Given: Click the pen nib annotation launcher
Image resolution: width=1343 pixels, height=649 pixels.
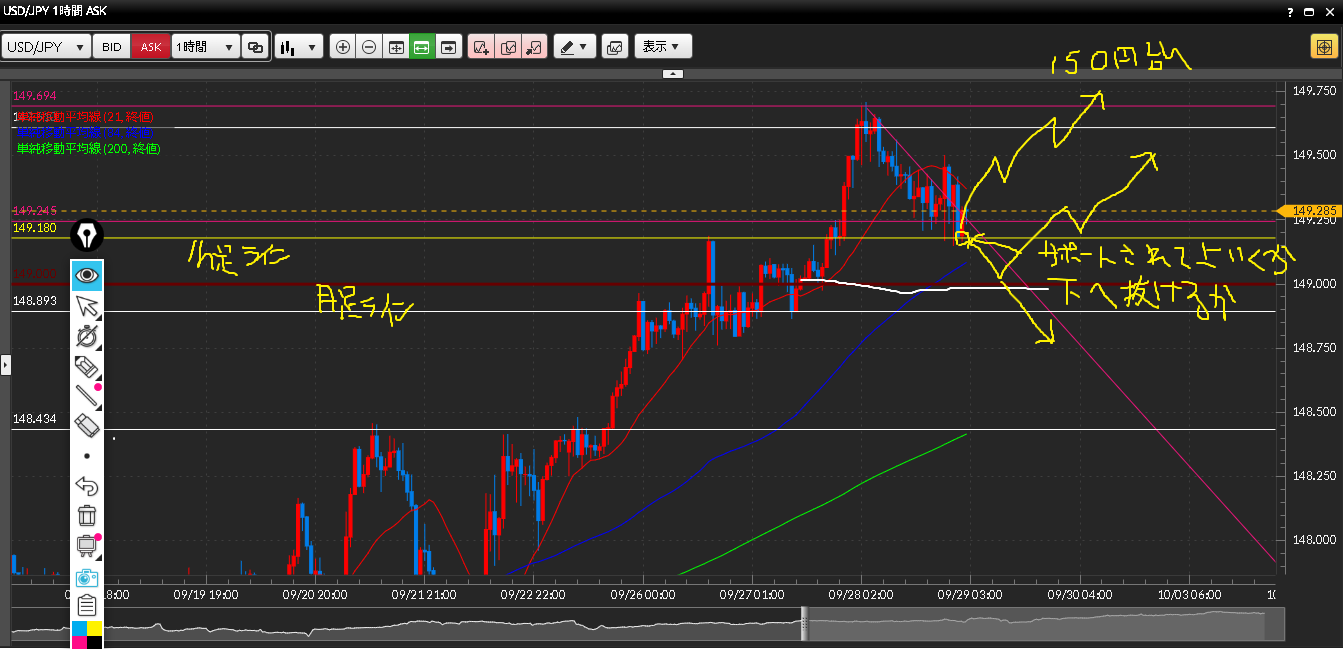Looking at the screenshot, I should (x=87, y=236).
